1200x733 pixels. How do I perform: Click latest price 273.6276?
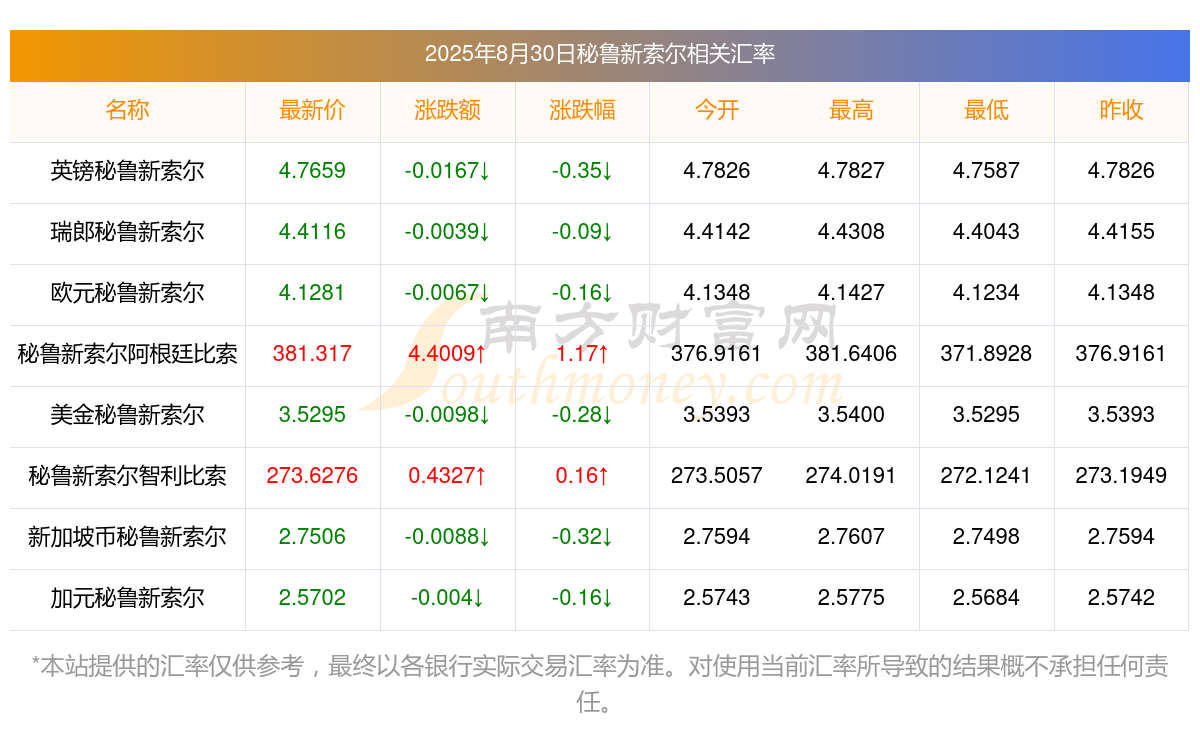[313, 476]
